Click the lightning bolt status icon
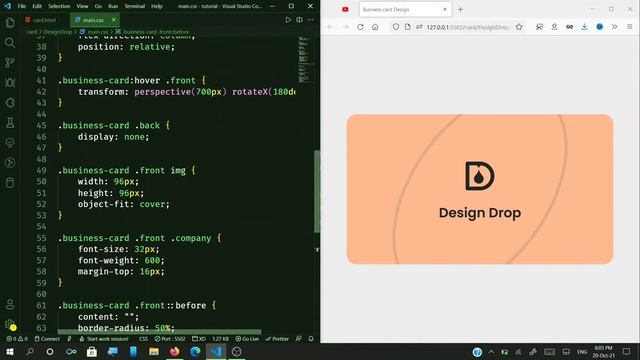640x360 pixels. 69,339
